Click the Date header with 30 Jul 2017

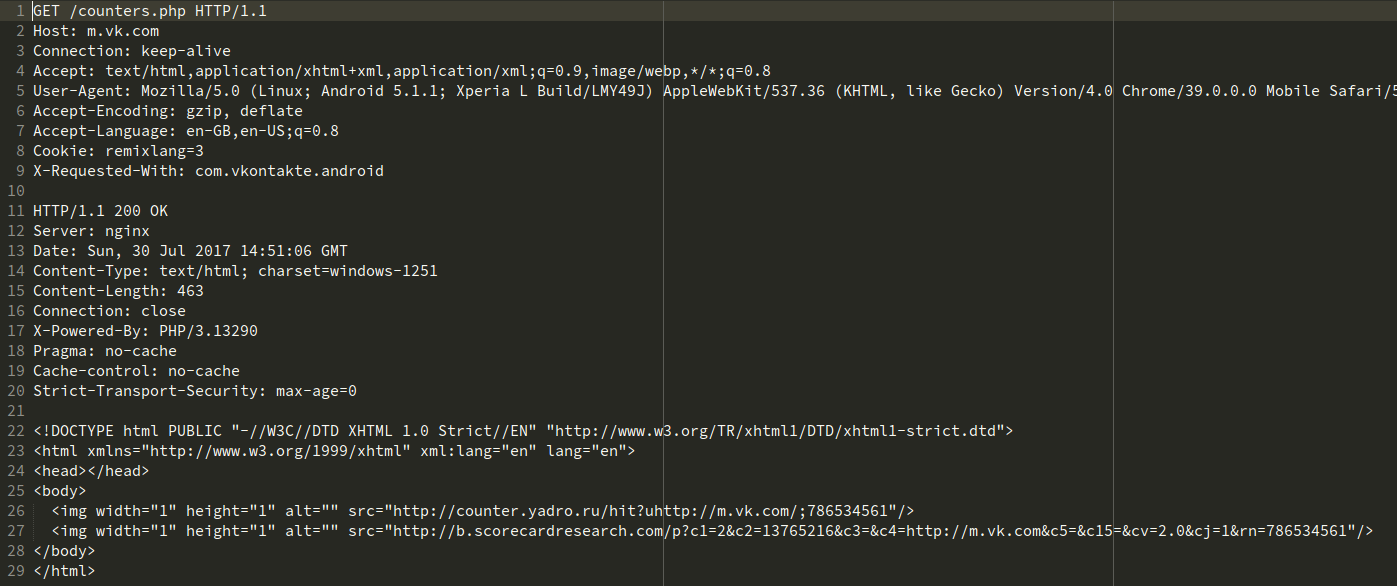point(190,251)
